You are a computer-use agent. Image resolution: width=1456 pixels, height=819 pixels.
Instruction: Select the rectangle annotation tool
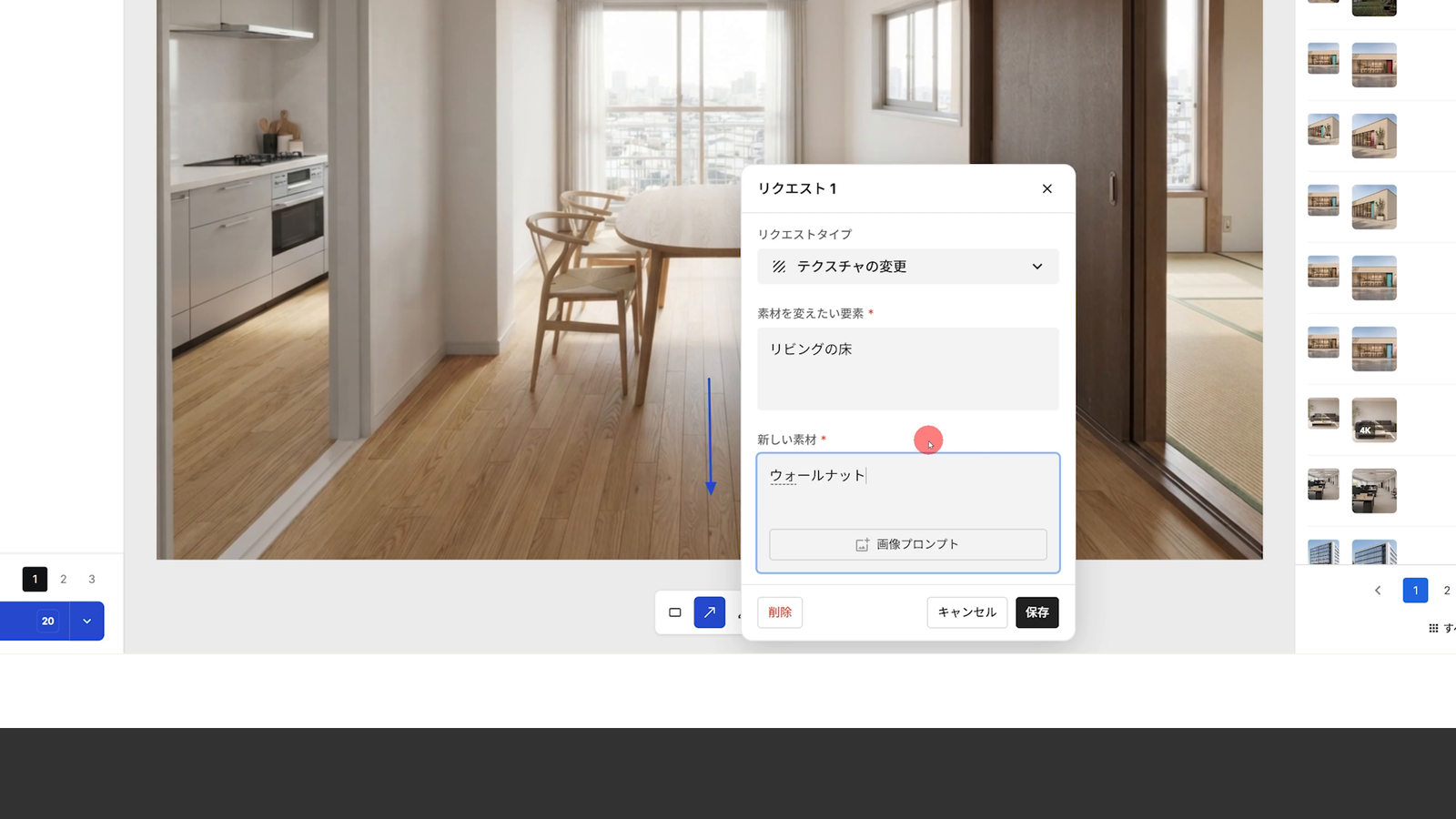click(674, 612)
